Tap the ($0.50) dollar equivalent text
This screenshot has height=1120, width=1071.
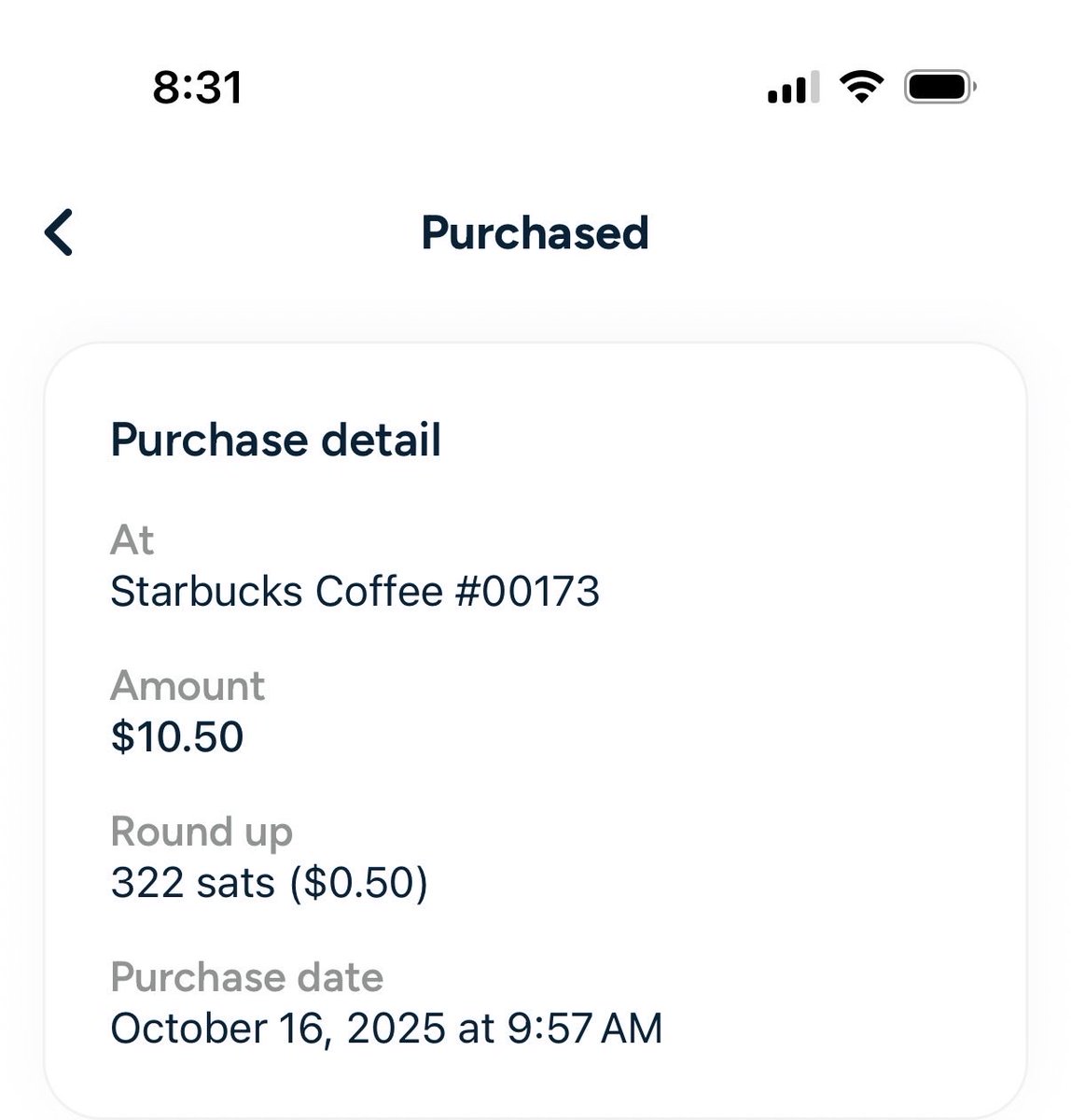(x=359, y=883)
